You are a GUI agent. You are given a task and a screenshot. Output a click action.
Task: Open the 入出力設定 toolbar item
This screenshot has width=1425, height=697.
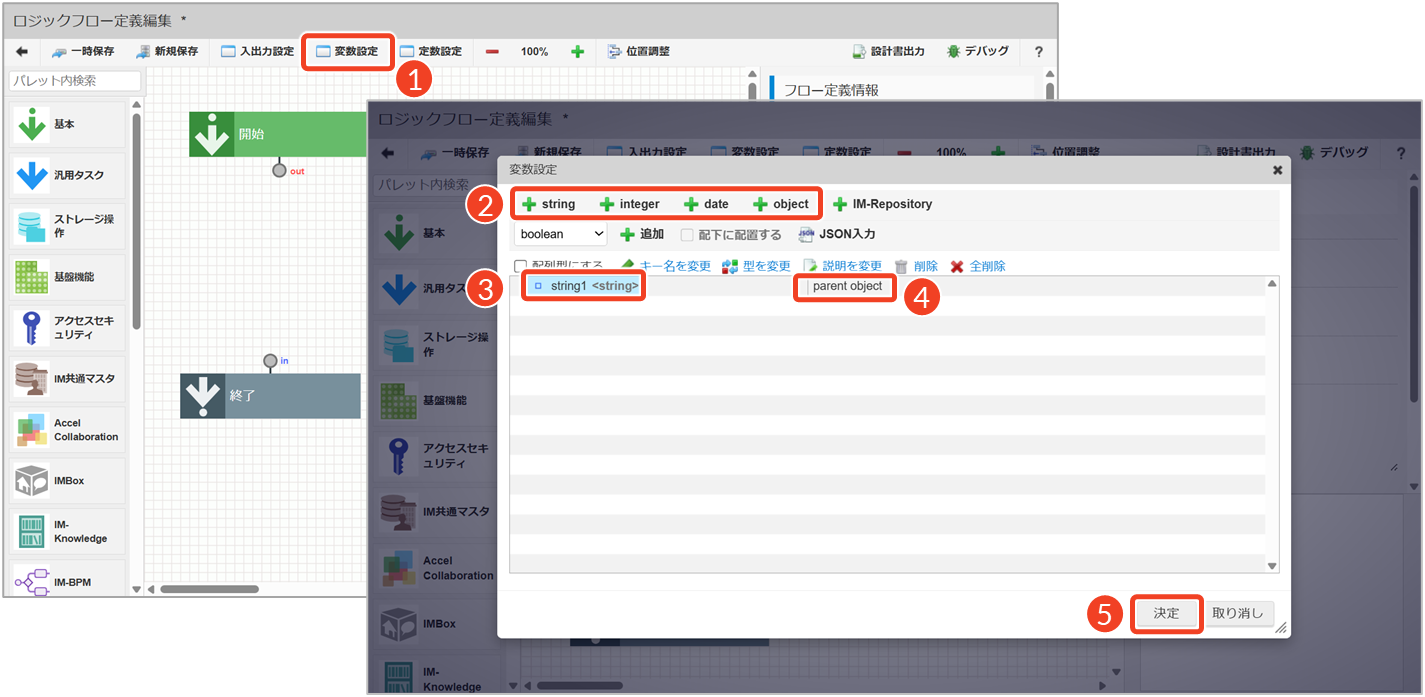tap(257, 51)
